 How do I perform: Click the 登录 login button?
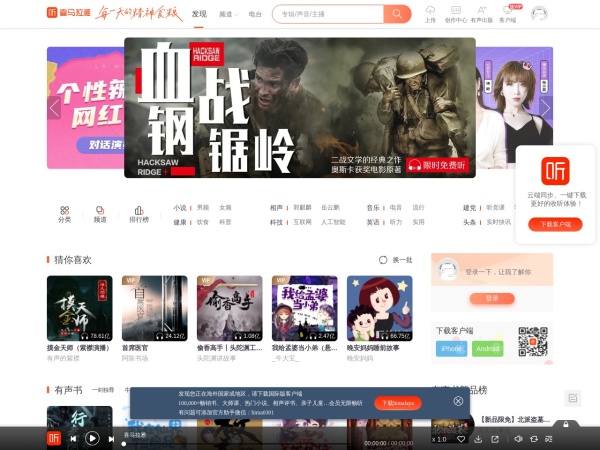491,298
